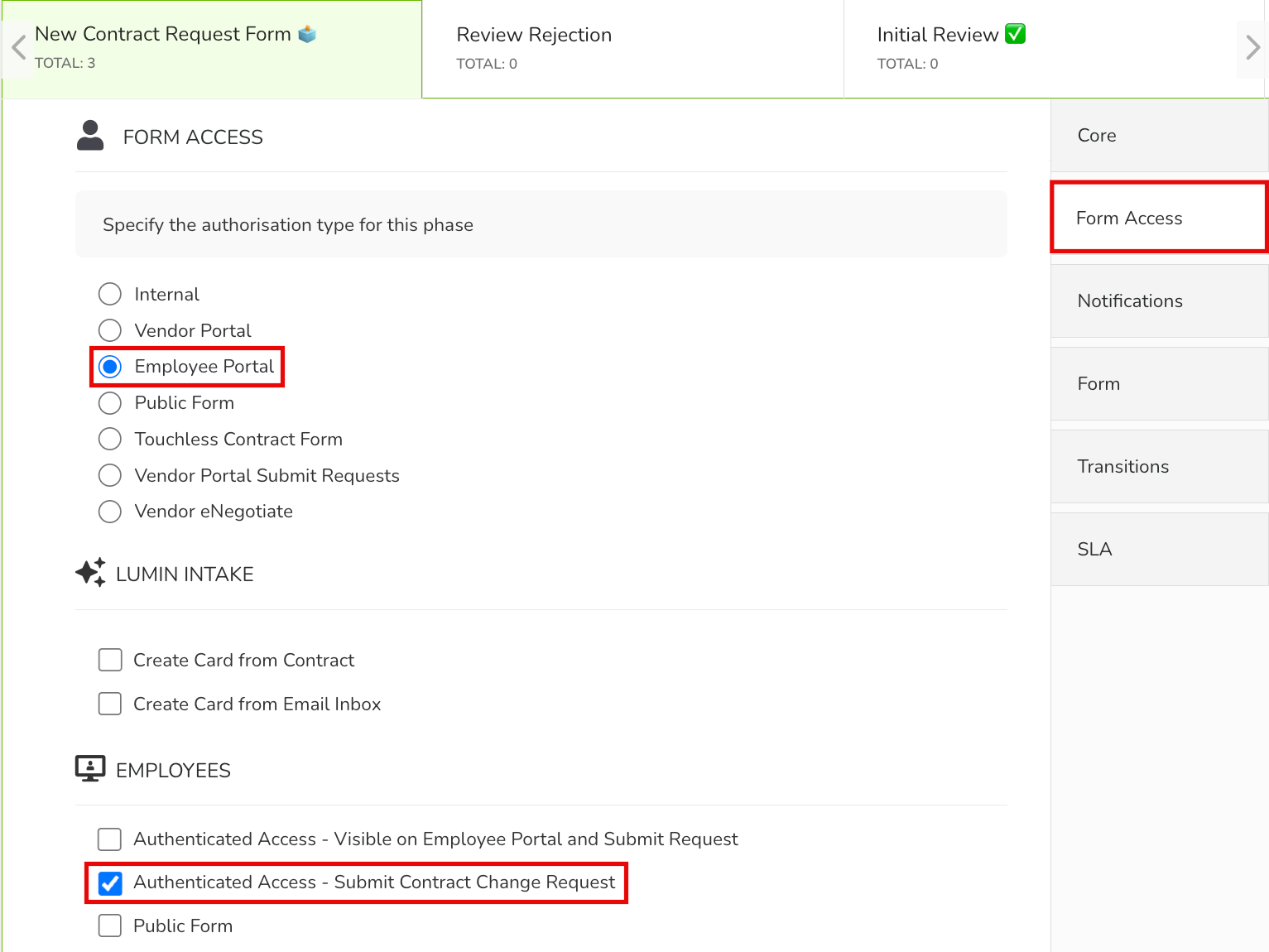Screen dimensions: 1269x952
Task: Tick the Public Form checkbox under EMPLOYEES
Action: 110,926
